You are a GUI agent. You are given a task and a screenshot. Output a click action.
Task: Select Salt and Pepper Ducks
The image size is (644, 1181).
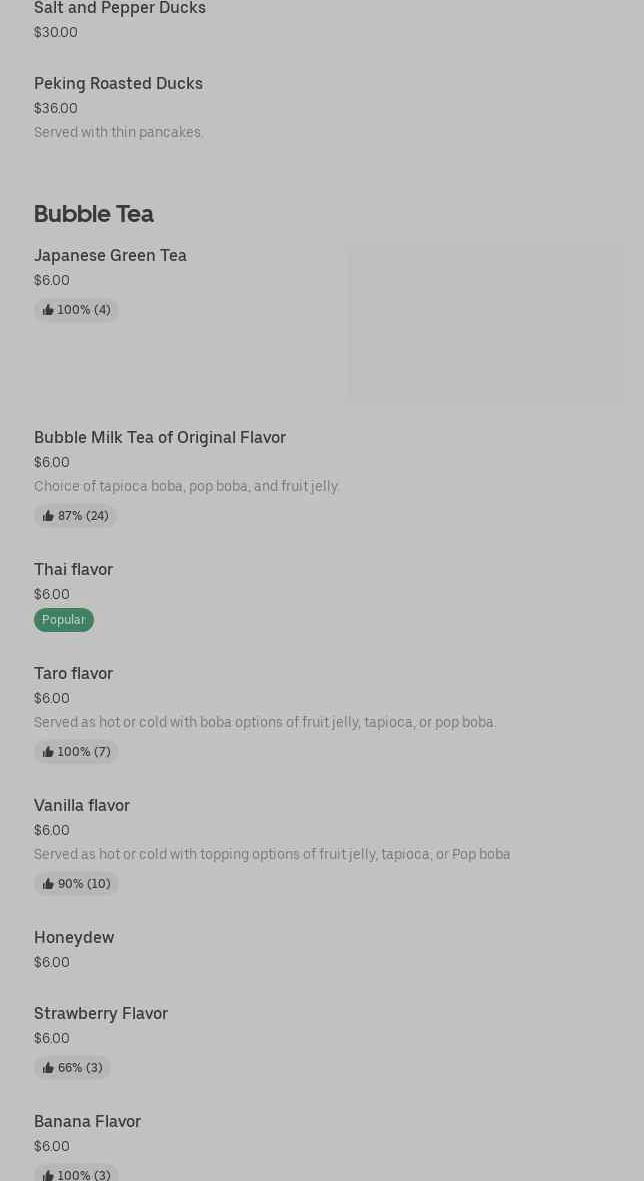tap(120, 9)
